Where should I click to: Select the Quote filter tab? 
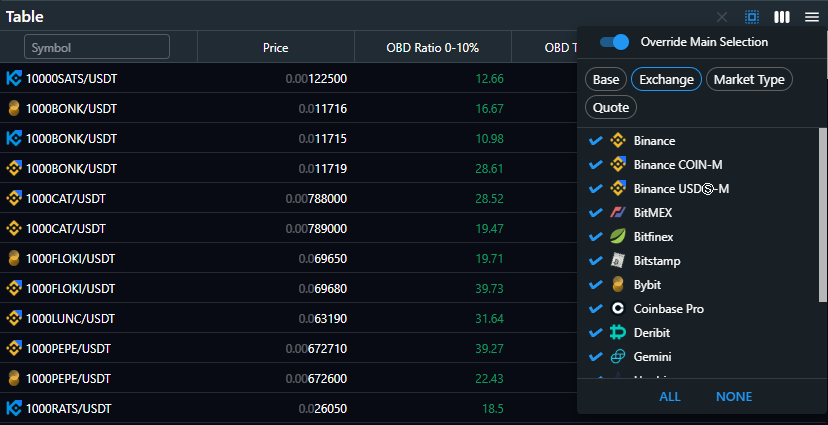pyautogui.click(x=611, y=107)
